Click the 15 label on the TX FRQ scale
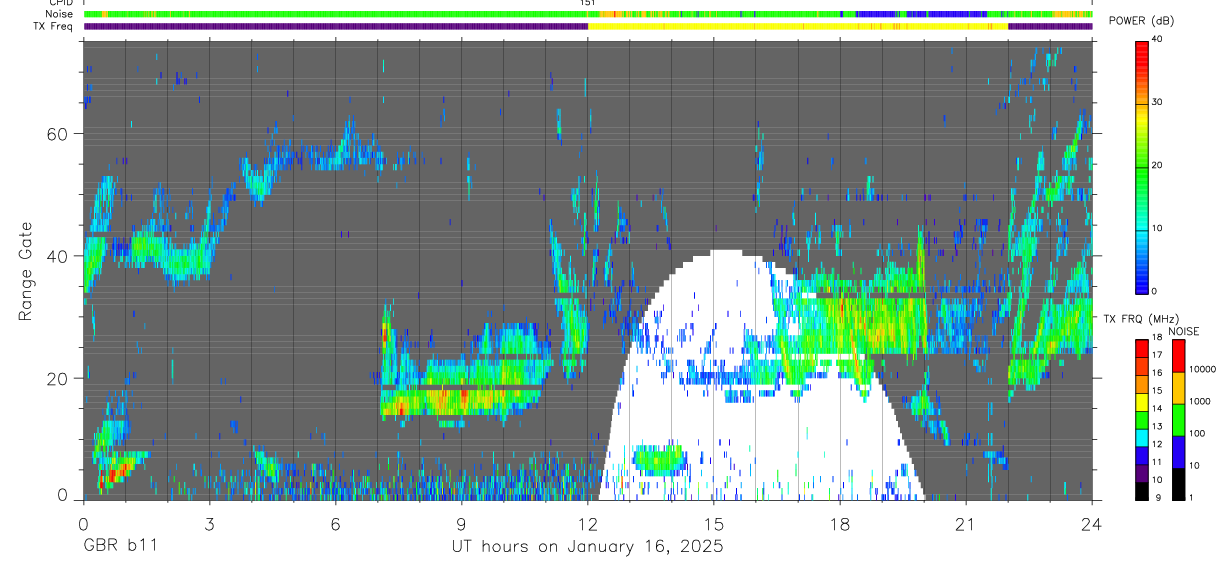This screenshot has width=1228, height=567. (1157, 391)
